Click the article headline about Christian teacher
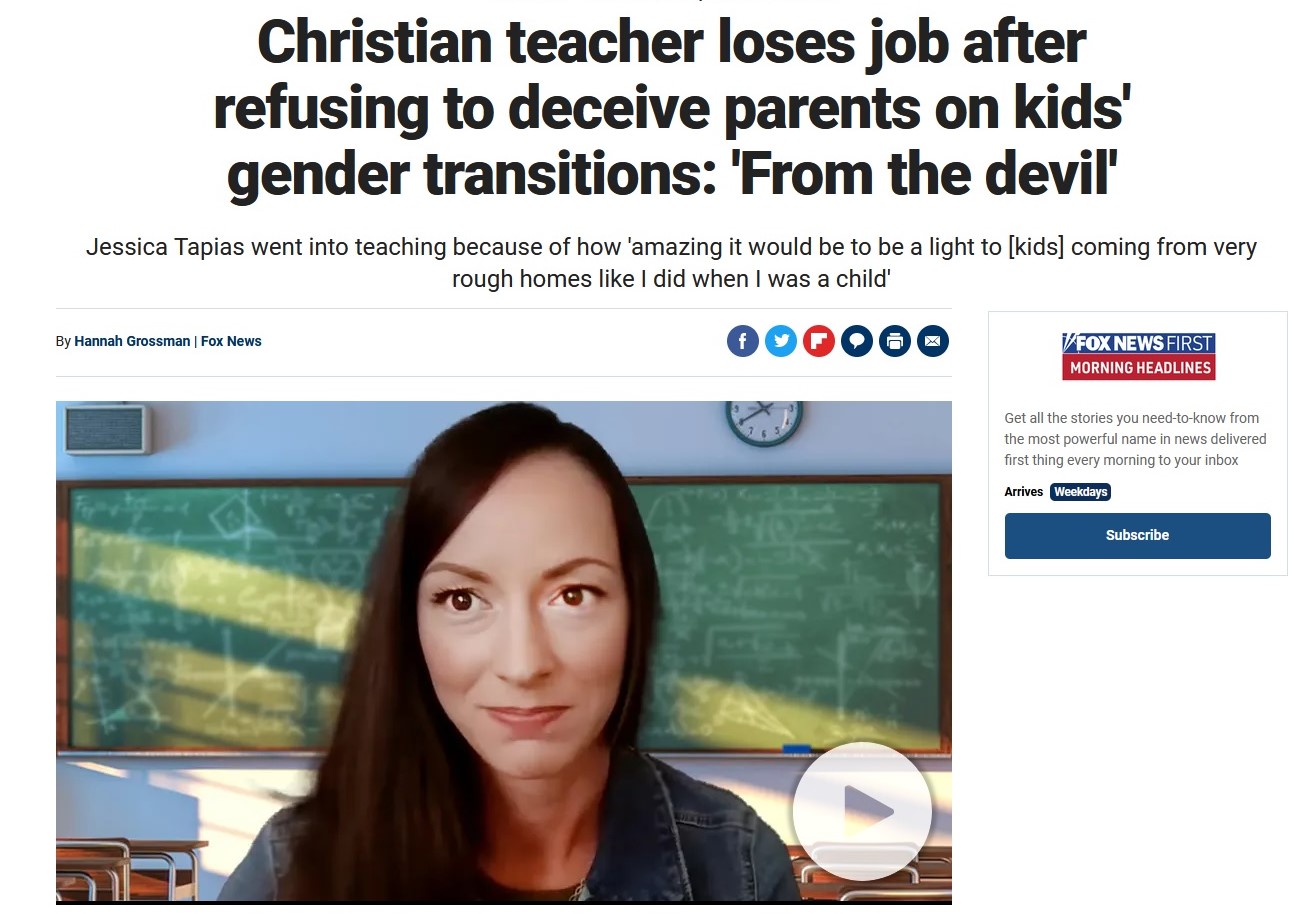 coord(671,108)
